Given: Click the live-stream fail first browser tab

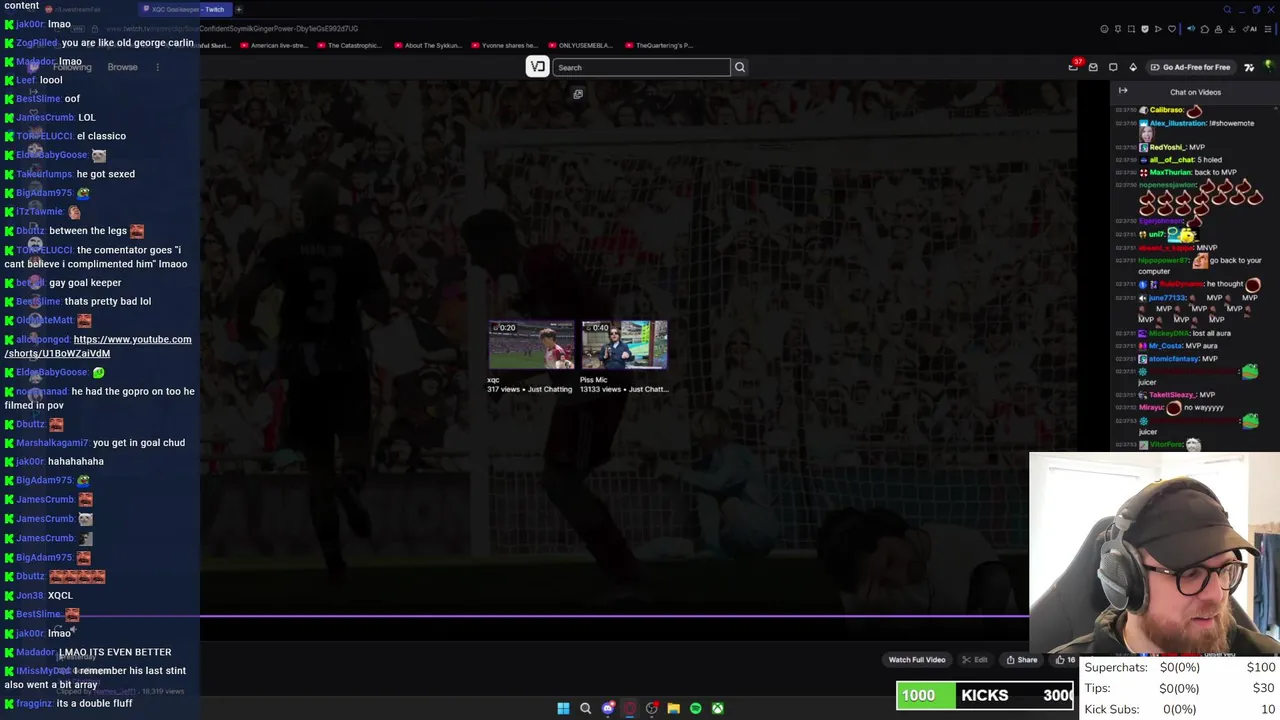Looking at the screenshot, I should (75, 9).
